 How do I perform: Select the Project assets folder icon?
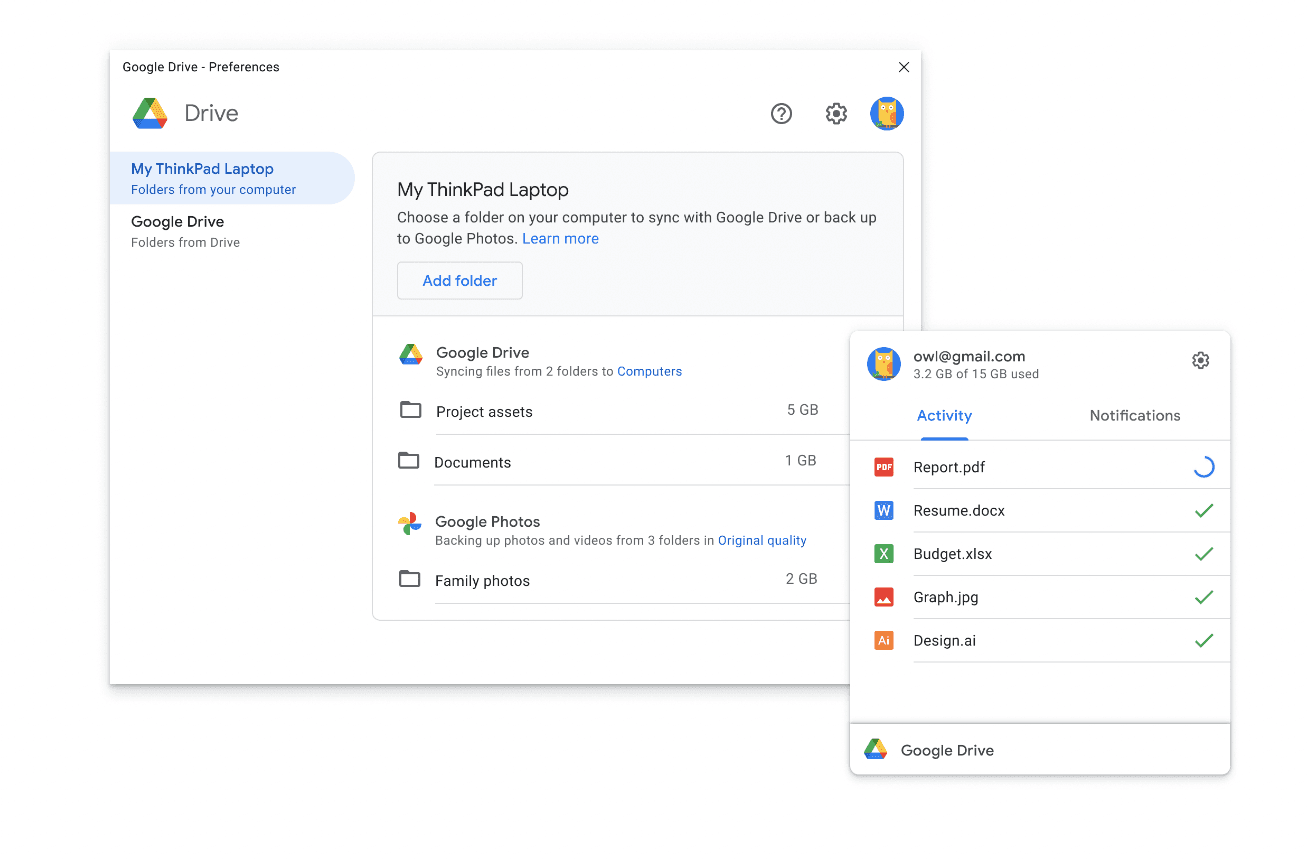click(x=409, y=411)
